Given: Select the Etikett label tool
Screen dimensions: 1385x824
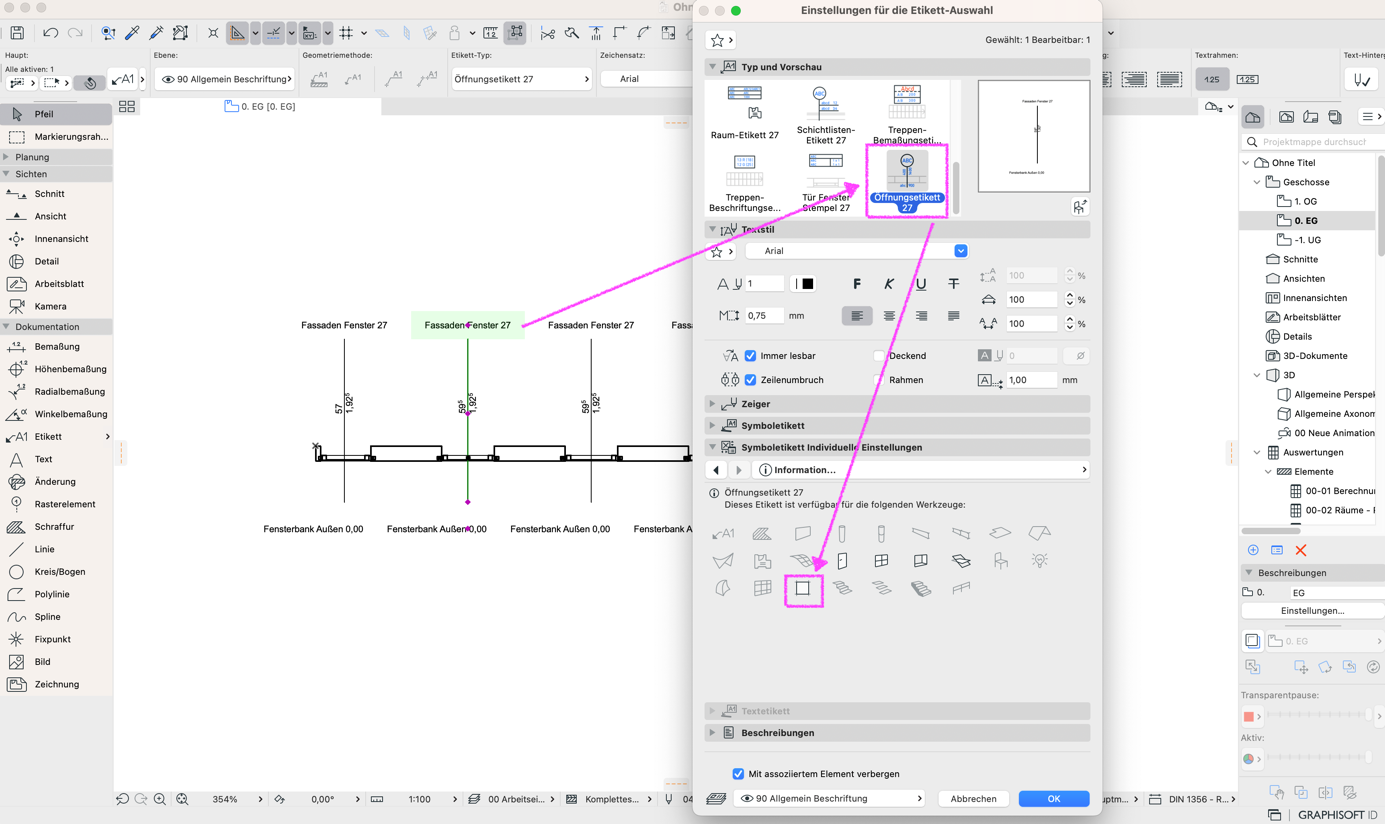Looking at the screenshot, I should point(56,437).
